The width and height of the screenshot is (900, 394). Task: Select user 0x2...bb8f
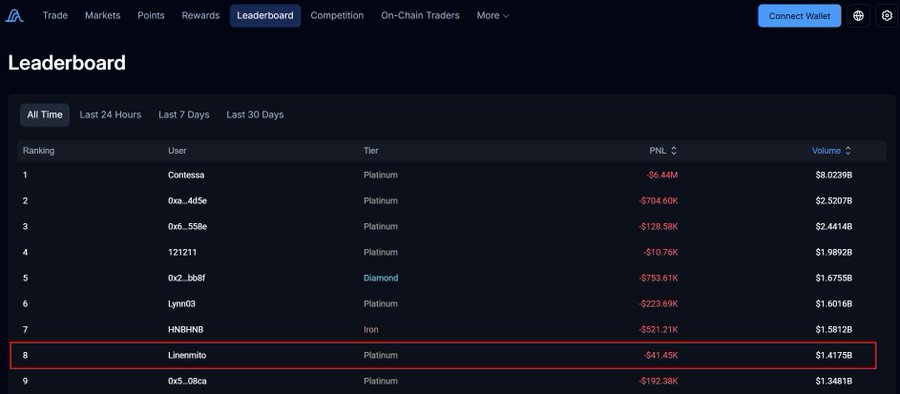(x=187, y=278)
